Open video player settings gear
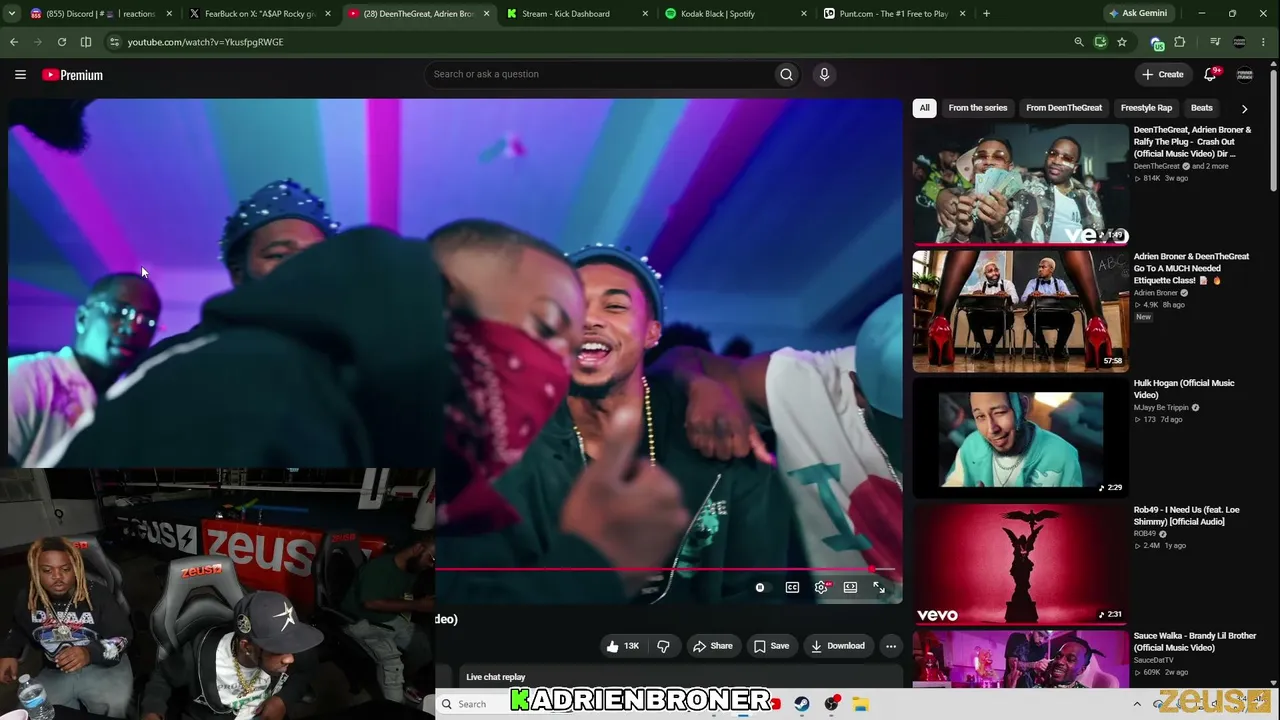Image resolution: width=1280 pixels, height=720 pixels. point(821,588)
